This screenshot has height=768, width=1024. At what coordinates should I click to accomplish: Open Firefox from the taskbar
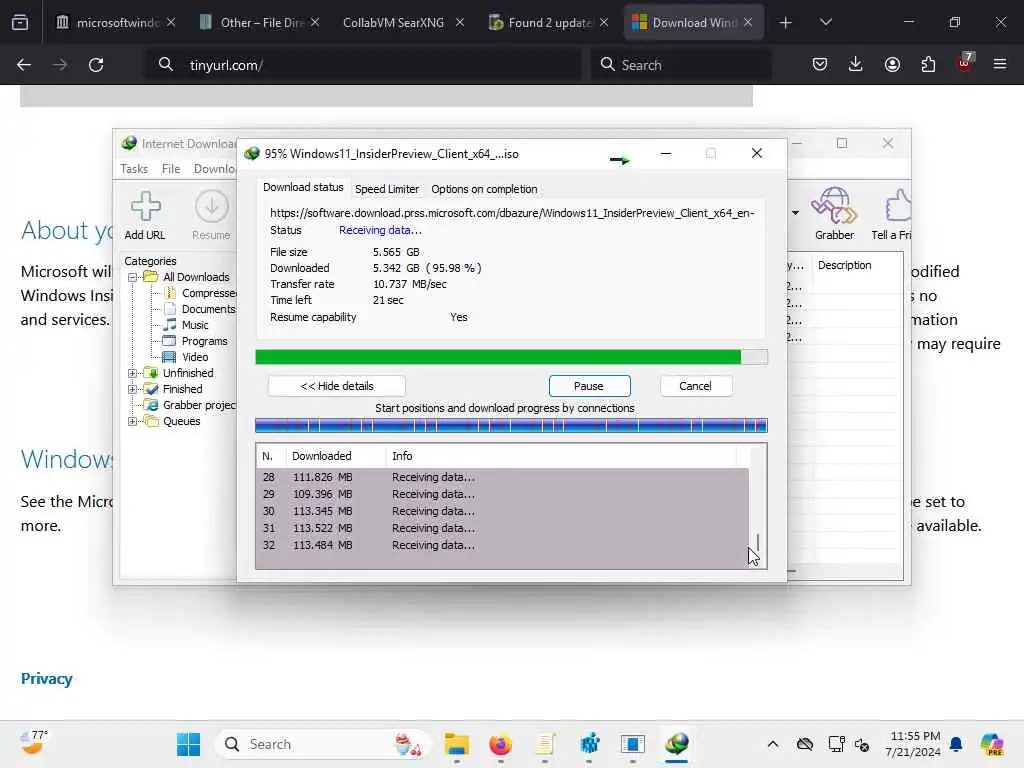pos(500,744)
